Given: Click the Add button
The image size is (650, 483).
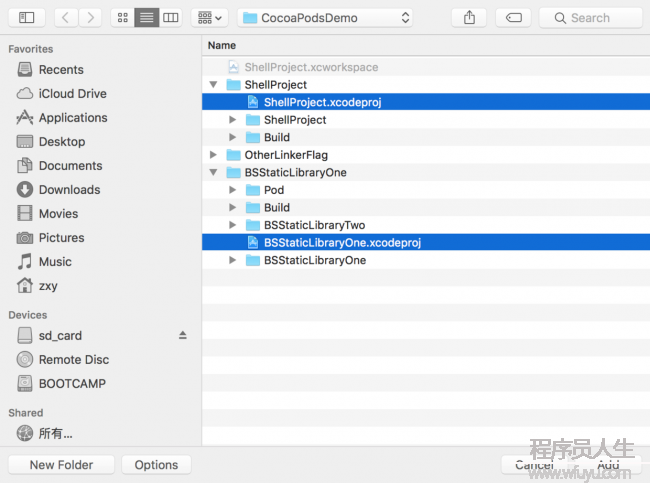Looking at the screenshot, I should tap(608, 465).
